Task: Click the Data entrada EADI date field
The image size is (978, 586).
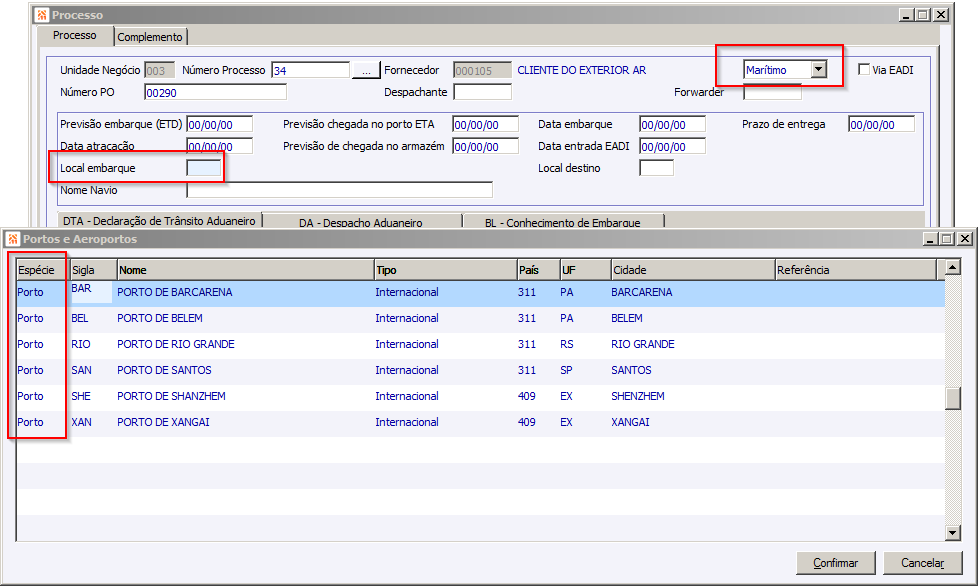Action: click(672, 146)
